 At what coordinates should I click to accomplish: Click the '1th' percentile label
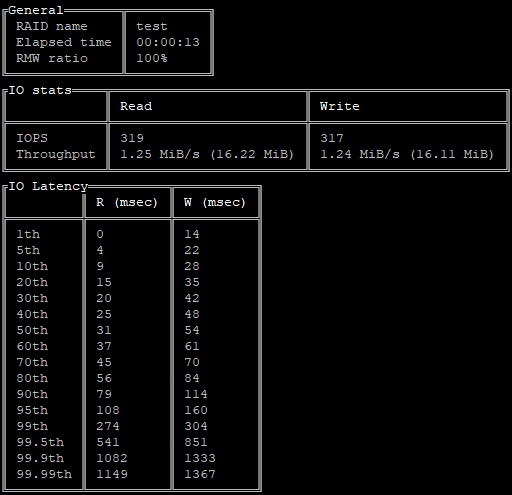point(28,234)
